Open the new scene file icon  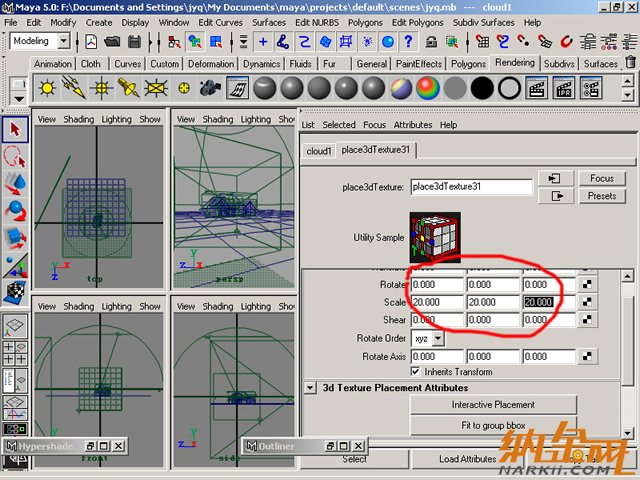[x=91, y=41]
